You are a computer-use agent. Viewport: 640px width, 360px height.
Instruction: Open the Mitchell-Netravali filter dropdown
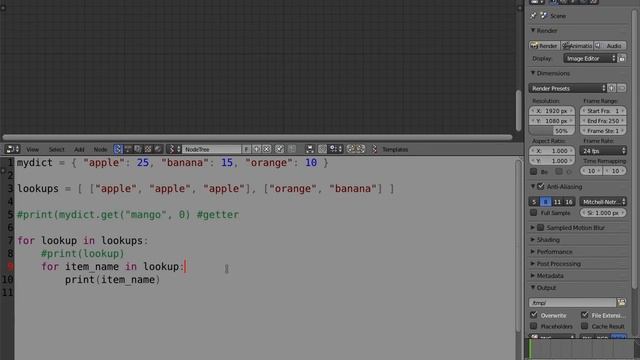[603, 202]
